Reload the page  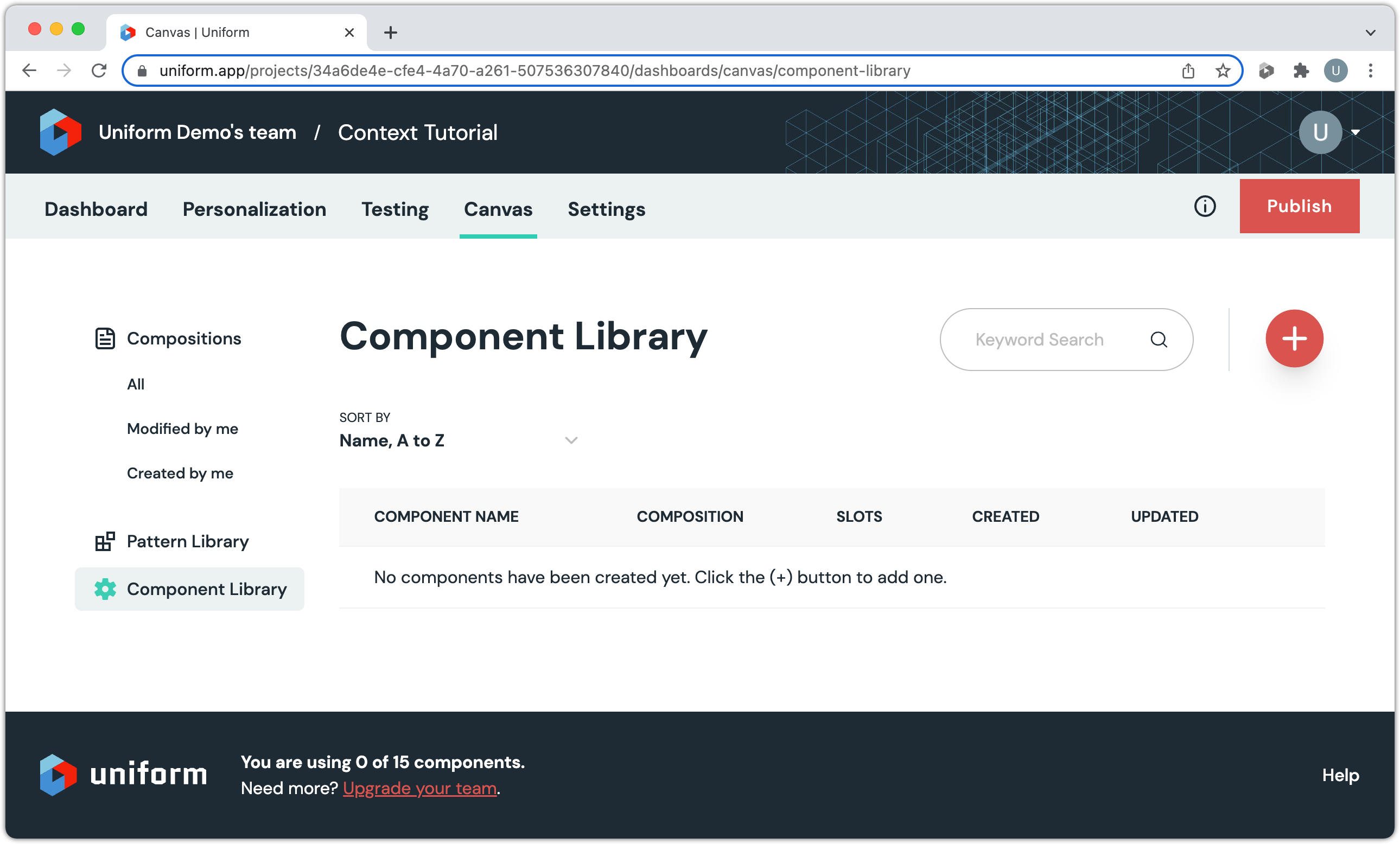(x=99, y=71)
